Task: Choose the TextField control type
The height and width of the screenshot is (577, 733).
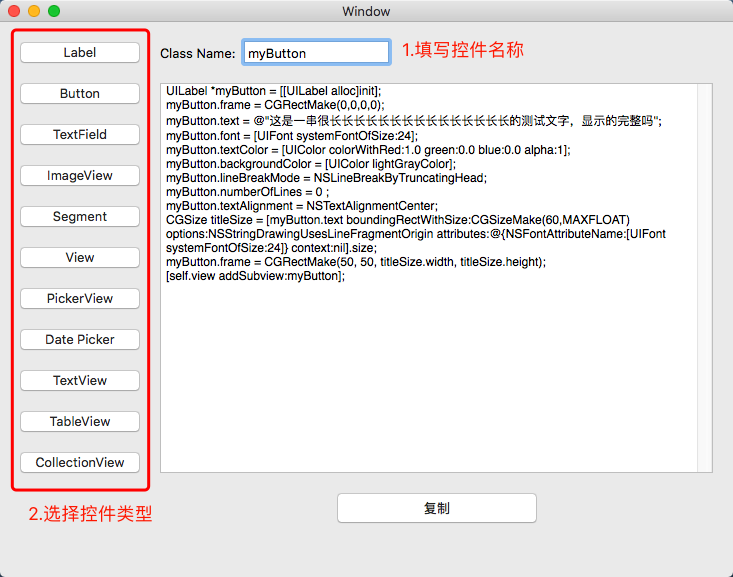Action: (80, 135)
